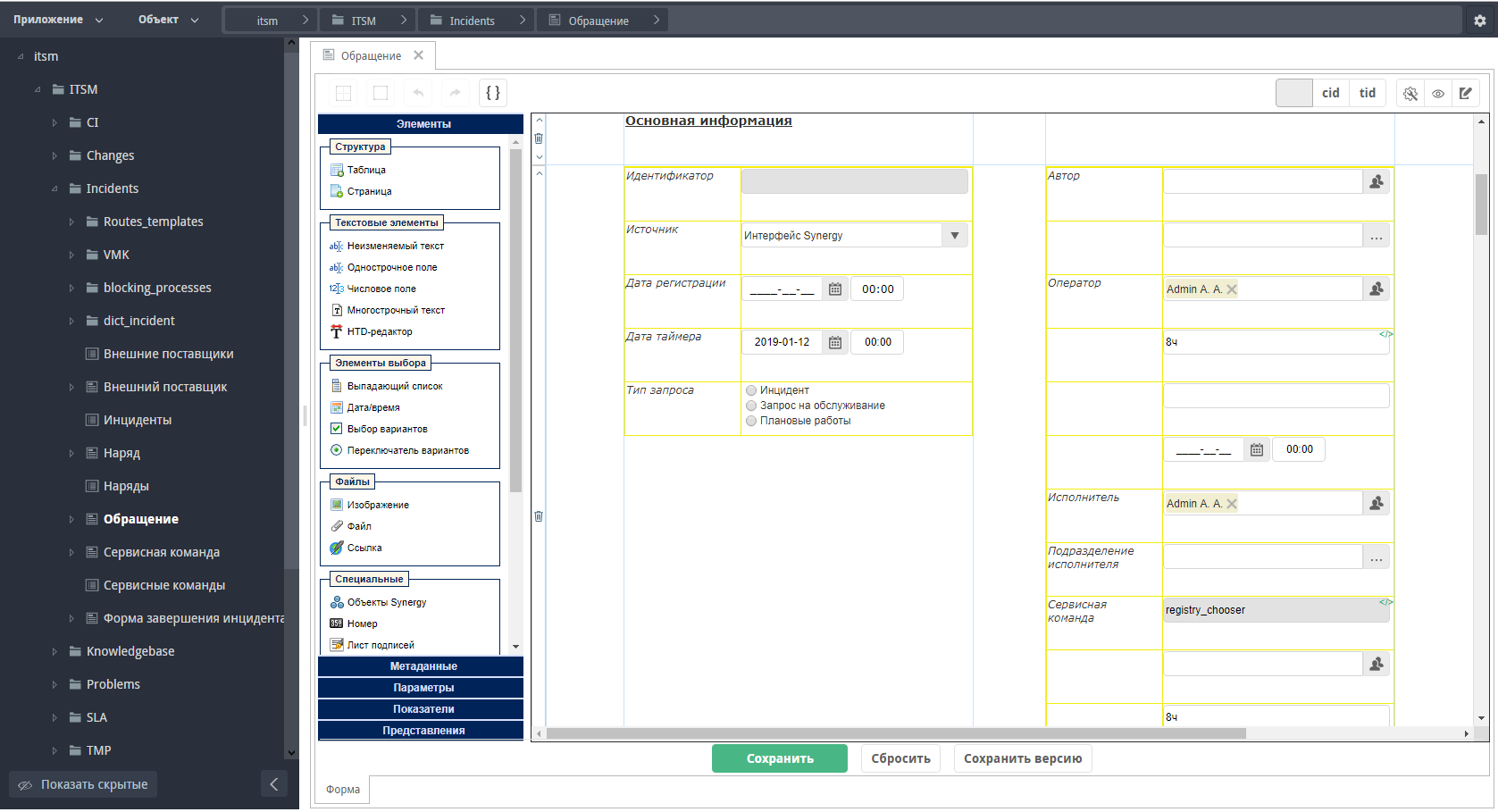Pick the HTD-редактор element
This screenshot has height=812, width=1498.
click(x=372, y=331)
